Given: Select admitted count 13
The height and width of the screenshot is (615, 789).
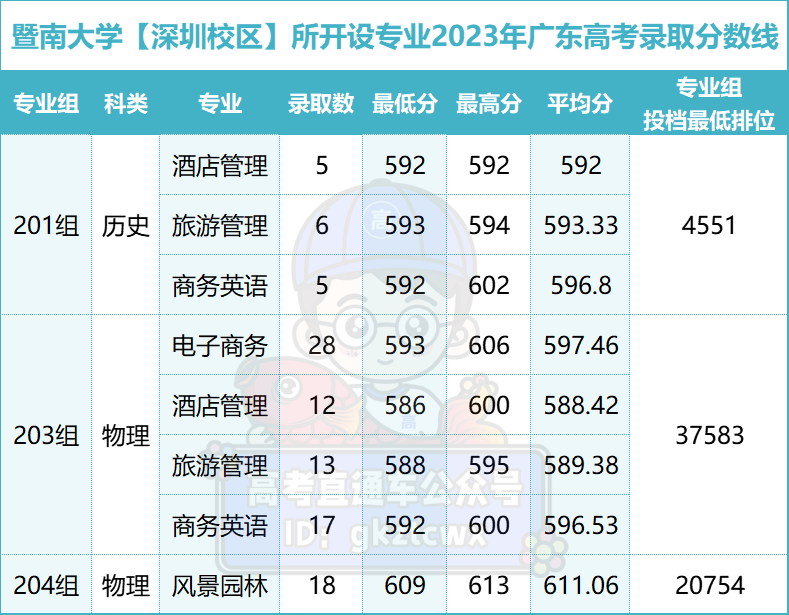Looking at the screenshot, I should pos(322,465).
